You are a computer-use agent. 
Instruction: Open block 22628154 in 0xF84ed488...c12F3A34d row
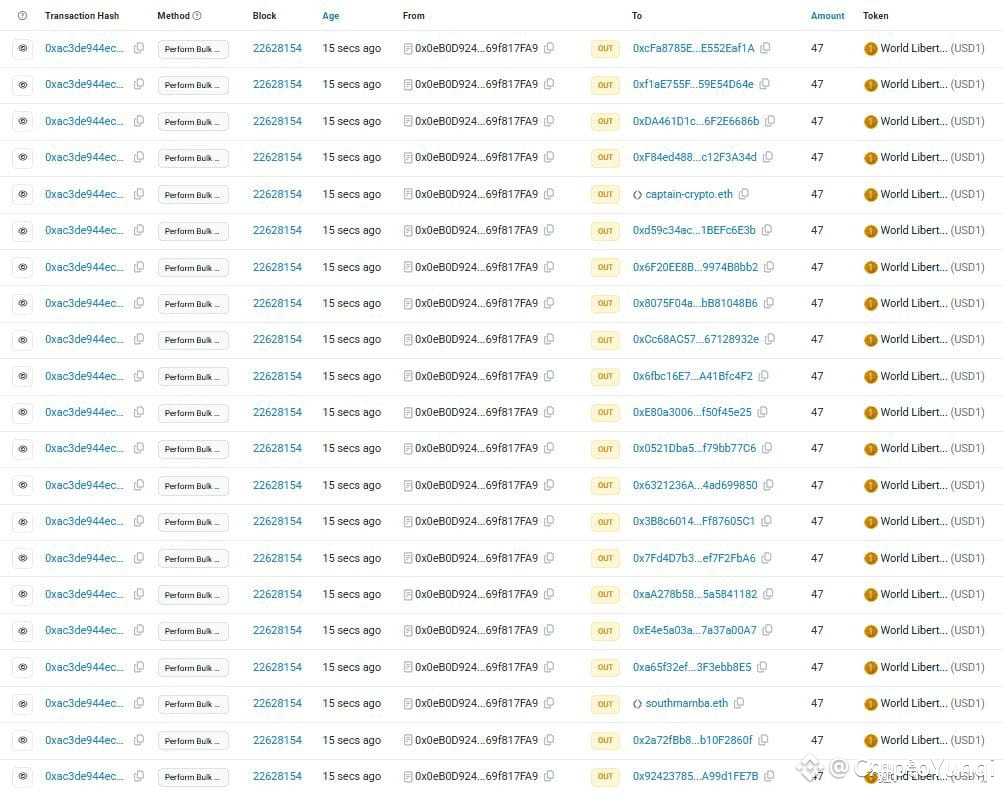pos(277,157)
